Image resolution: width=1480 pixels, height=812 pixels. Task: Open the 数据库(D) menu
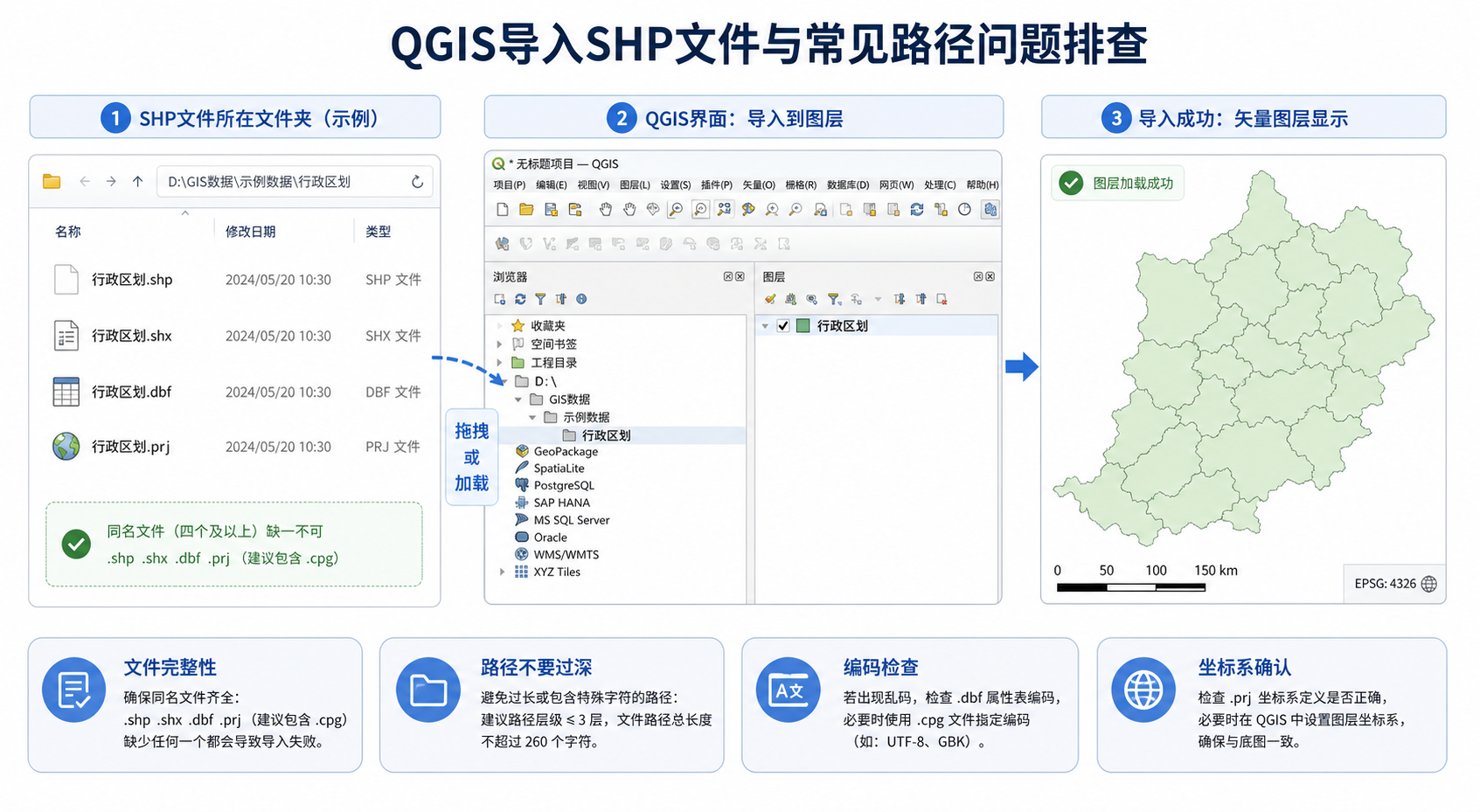pos(848,185)
